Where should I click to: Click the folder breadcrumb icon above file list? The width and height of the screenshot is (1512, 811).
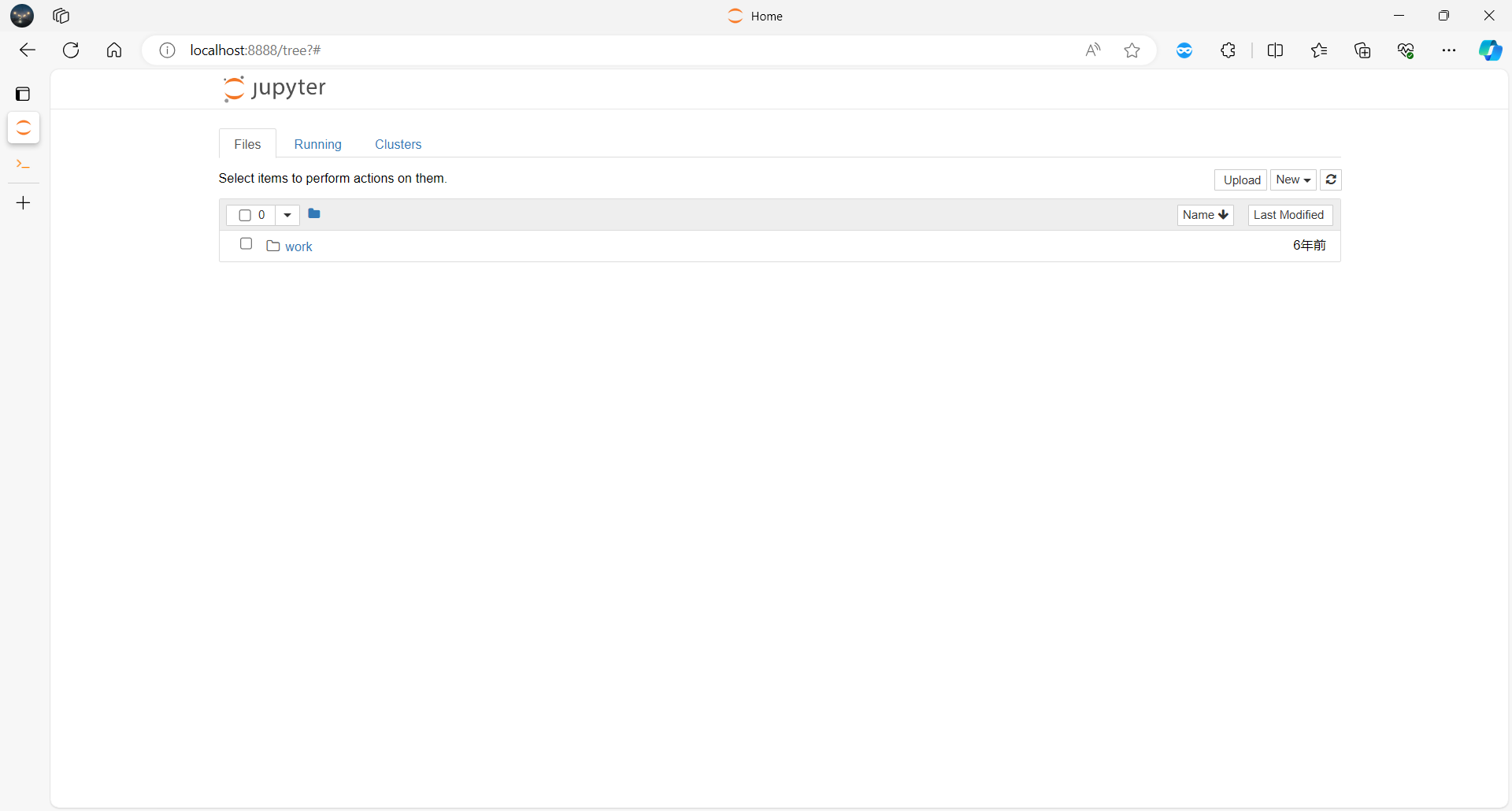pos(314,213)
